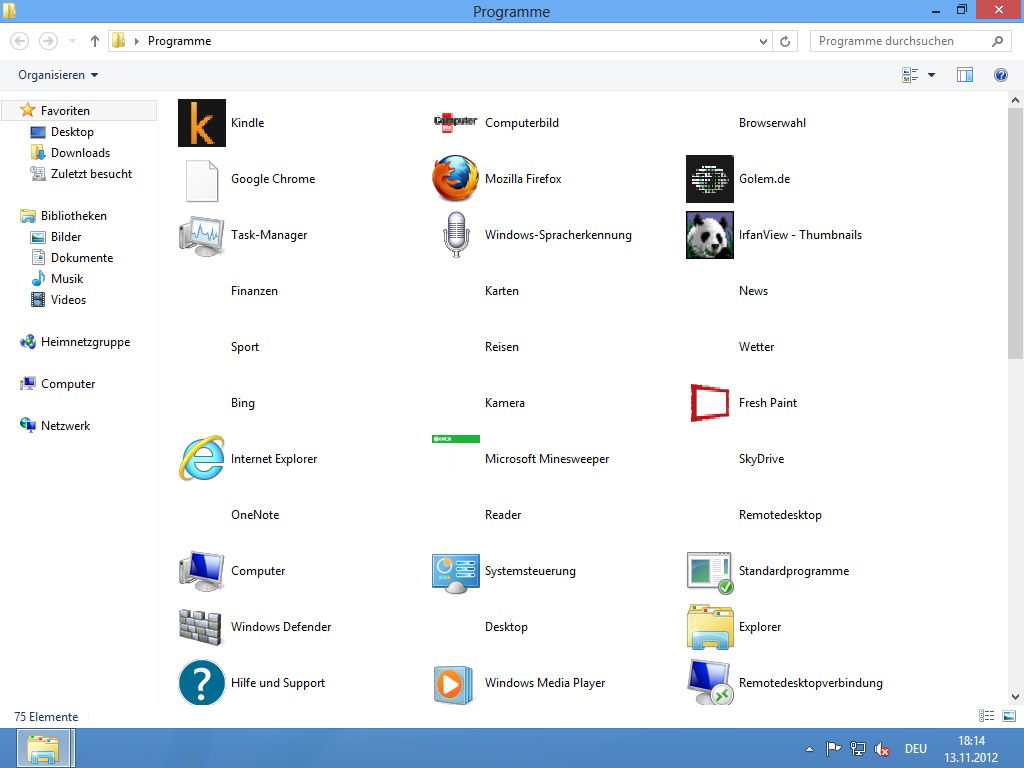Select the Browserwahl entry
Image resolution: width=1024 pixels, height=768 pixels.
pyautogui.click(x=772, y=123)
